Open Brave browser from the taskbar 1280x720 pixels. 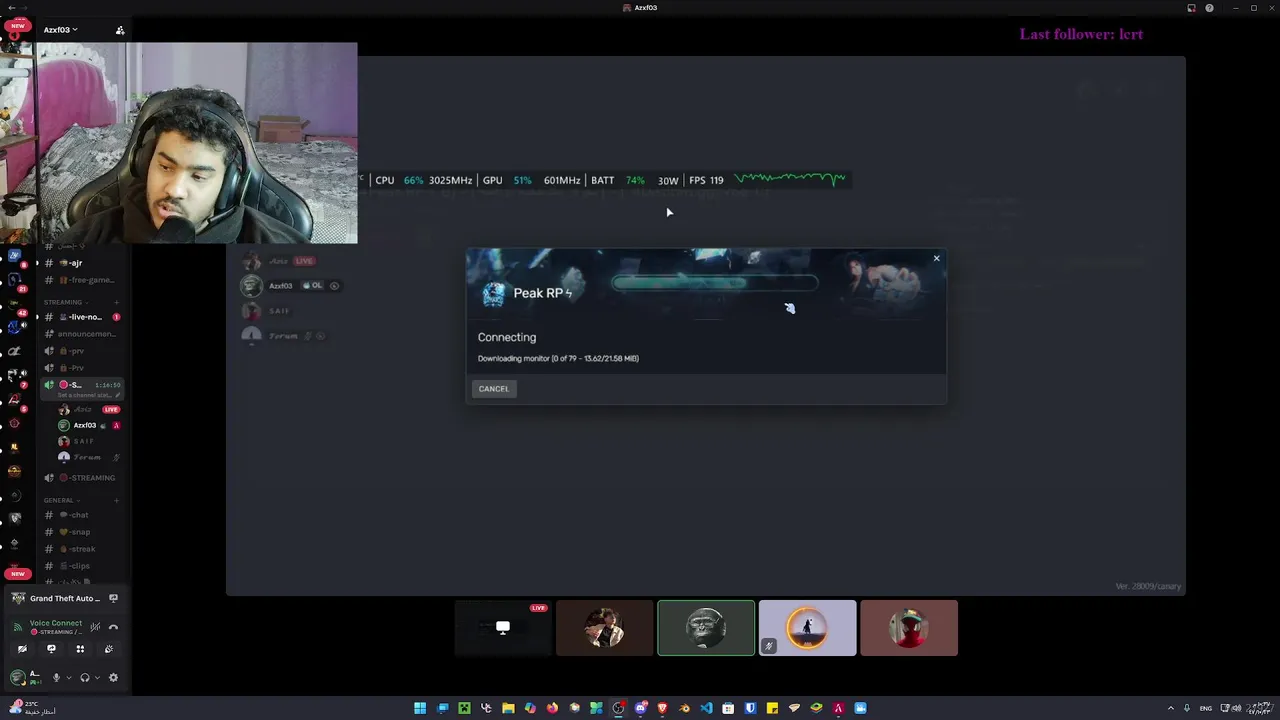point(662,708)
